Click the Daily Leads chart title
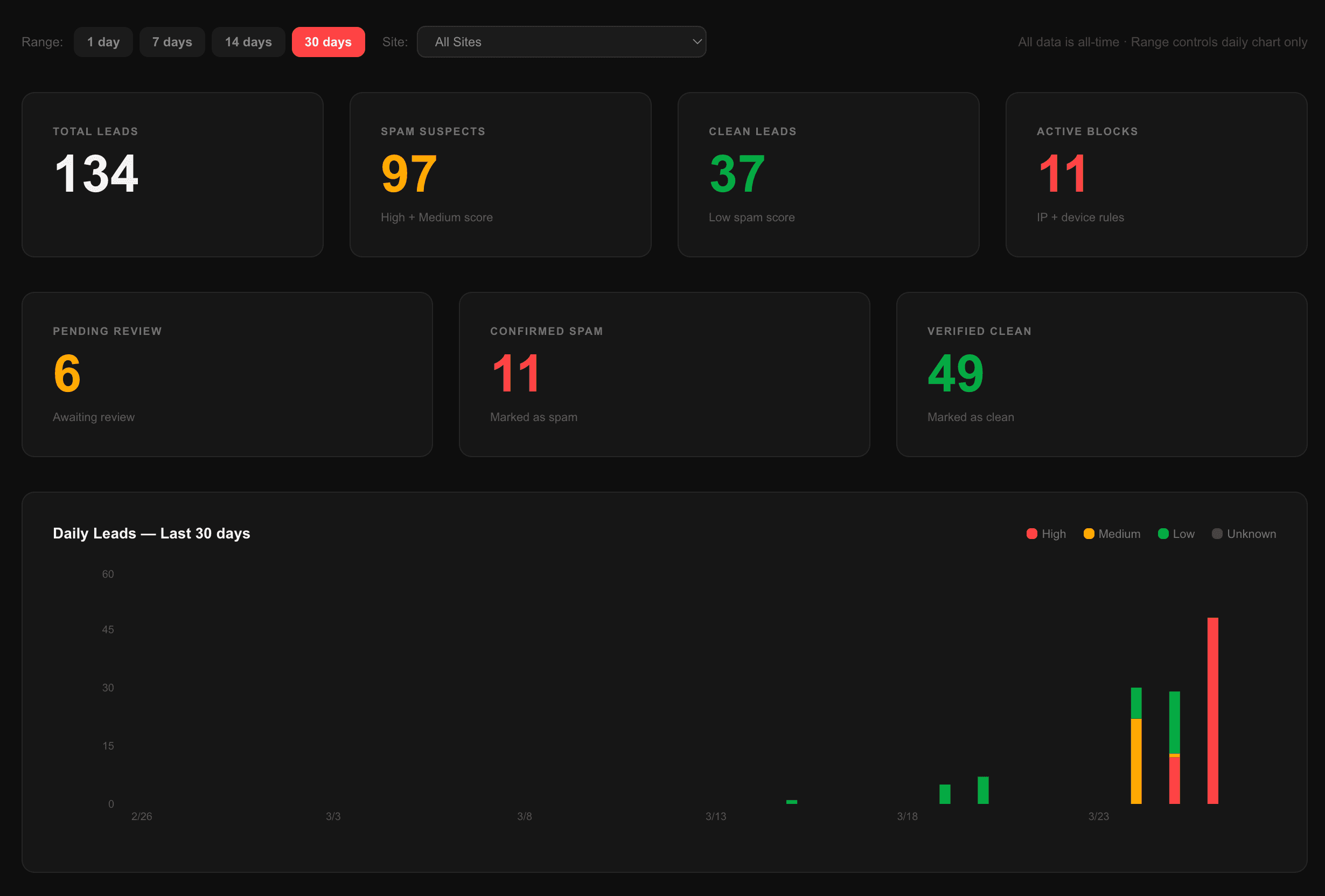This screenshot has width=1325, height=896. click(x=151, y=534)
